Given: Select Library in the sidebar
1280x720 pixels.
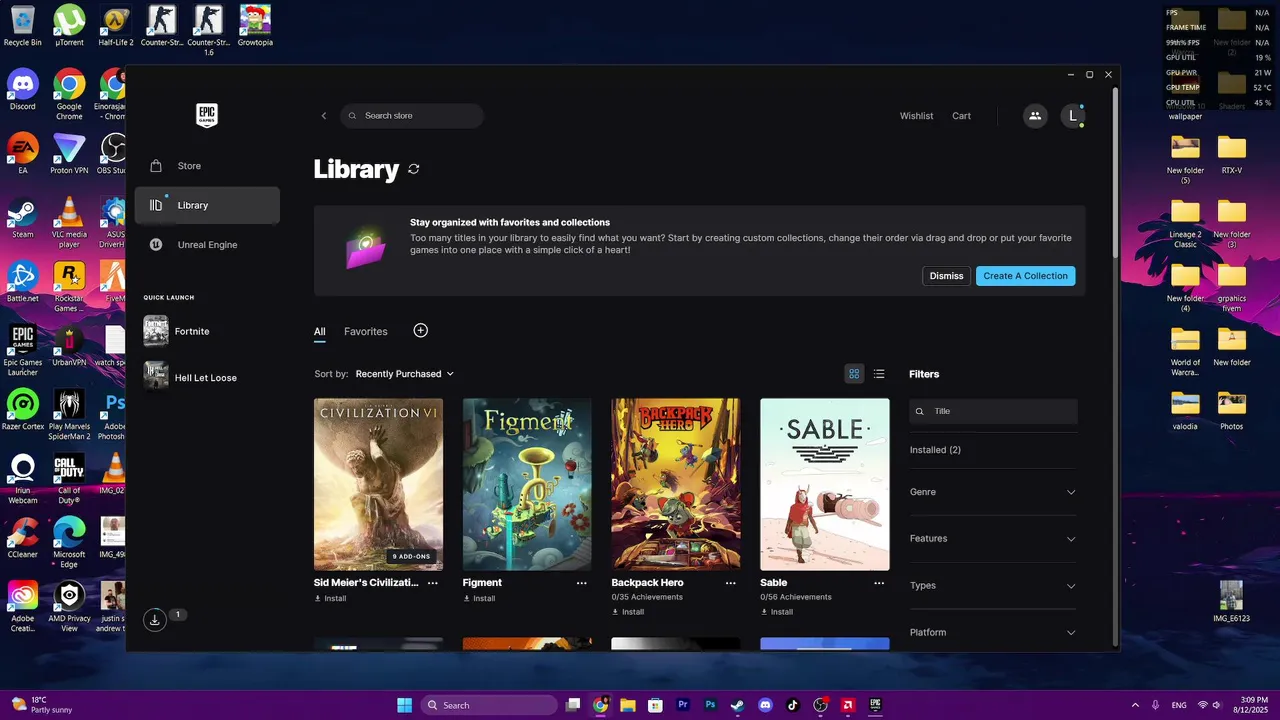Looking at the screenshot, I should [x=207, y=205].
